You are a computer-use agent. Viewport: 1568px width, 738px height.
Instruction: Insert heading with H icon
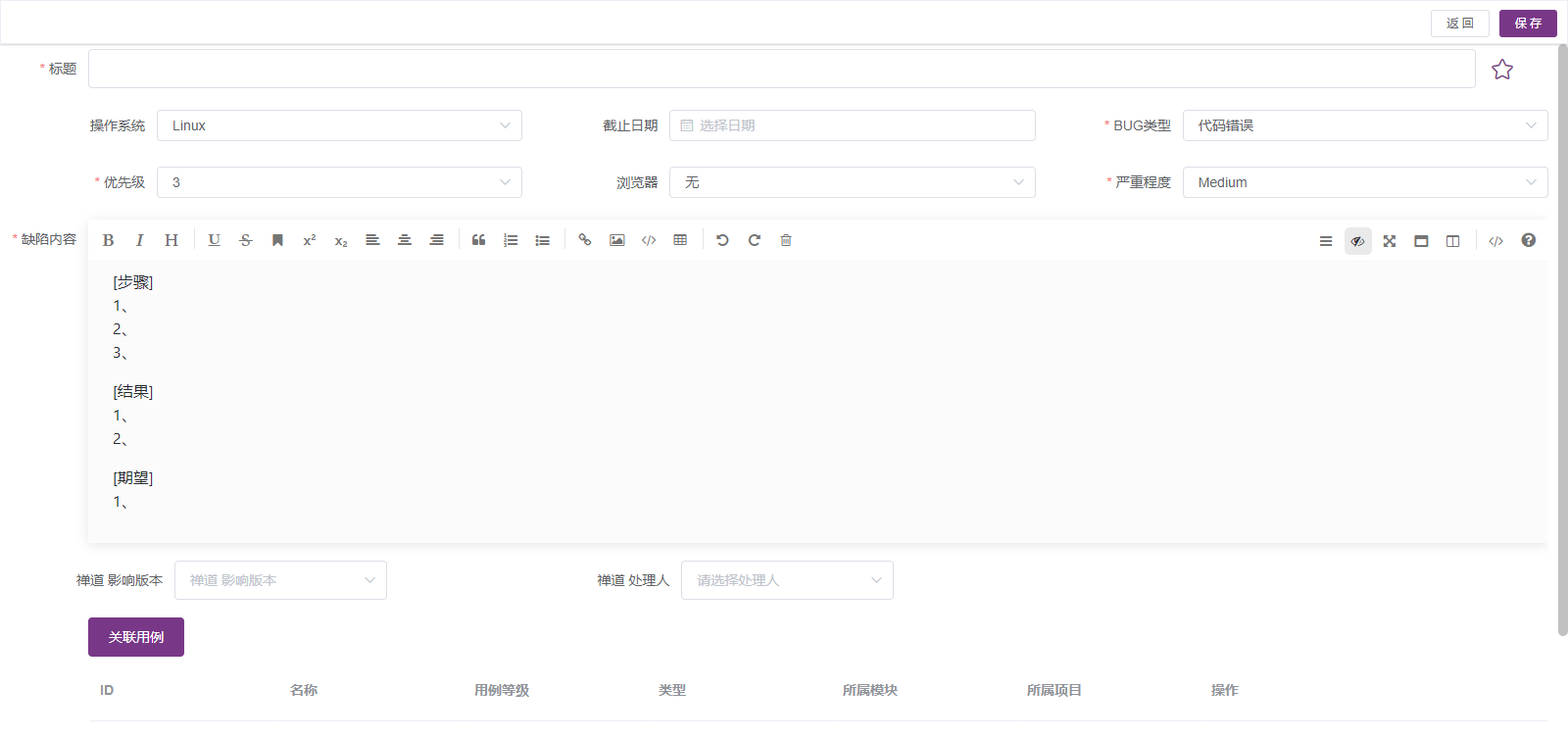(x=171, y=240)
